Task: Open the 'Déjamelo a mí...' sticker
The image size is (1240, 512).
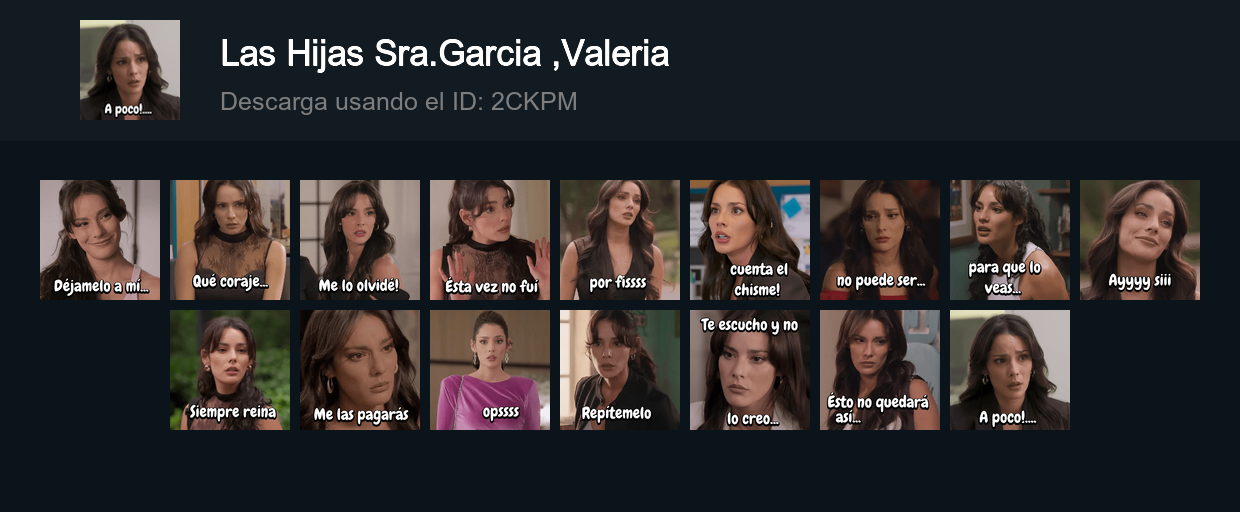Action: [x=100, y=240]
